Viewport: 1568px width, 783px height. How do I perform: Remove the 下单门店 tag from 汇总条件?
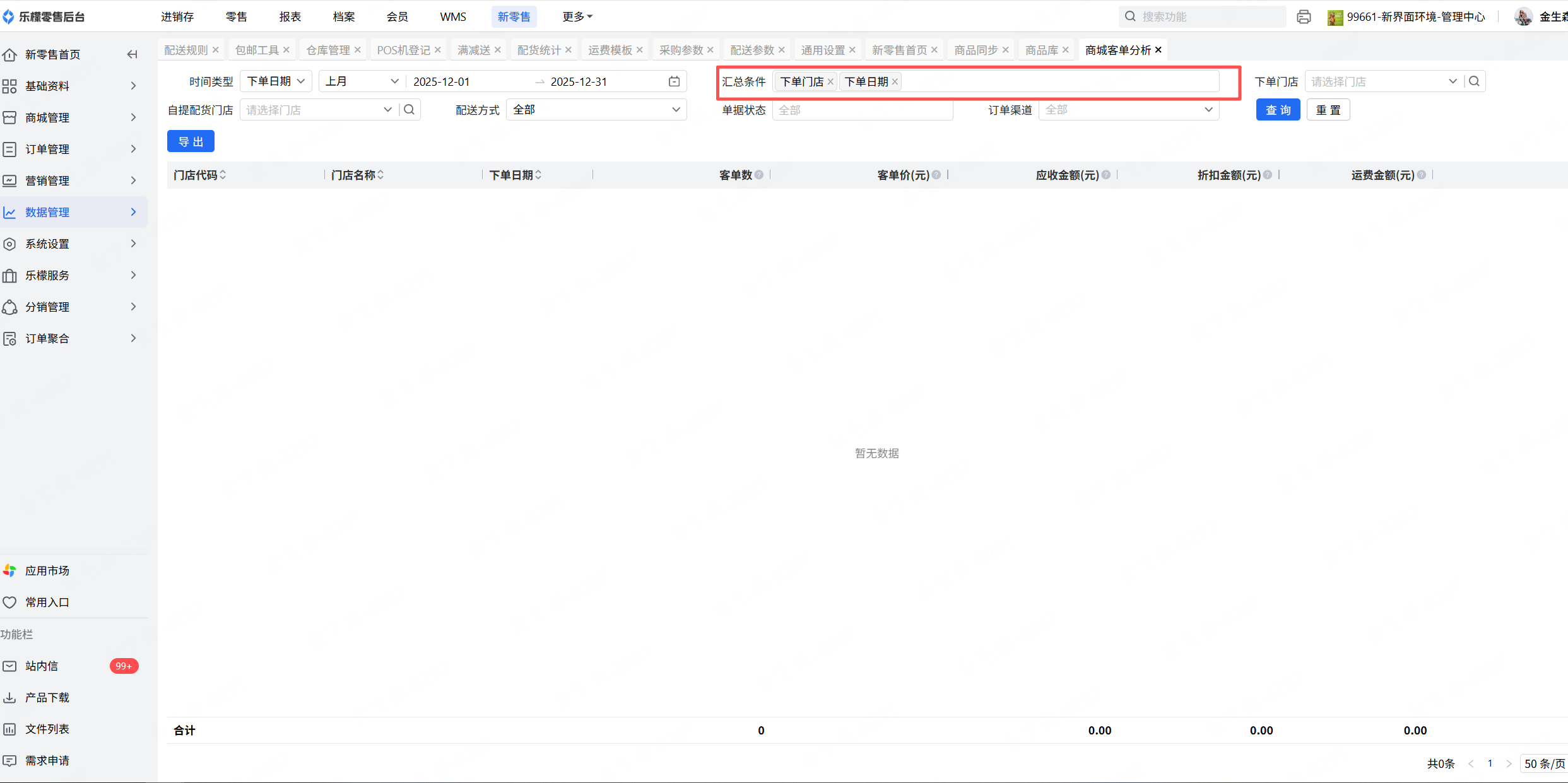830,82
